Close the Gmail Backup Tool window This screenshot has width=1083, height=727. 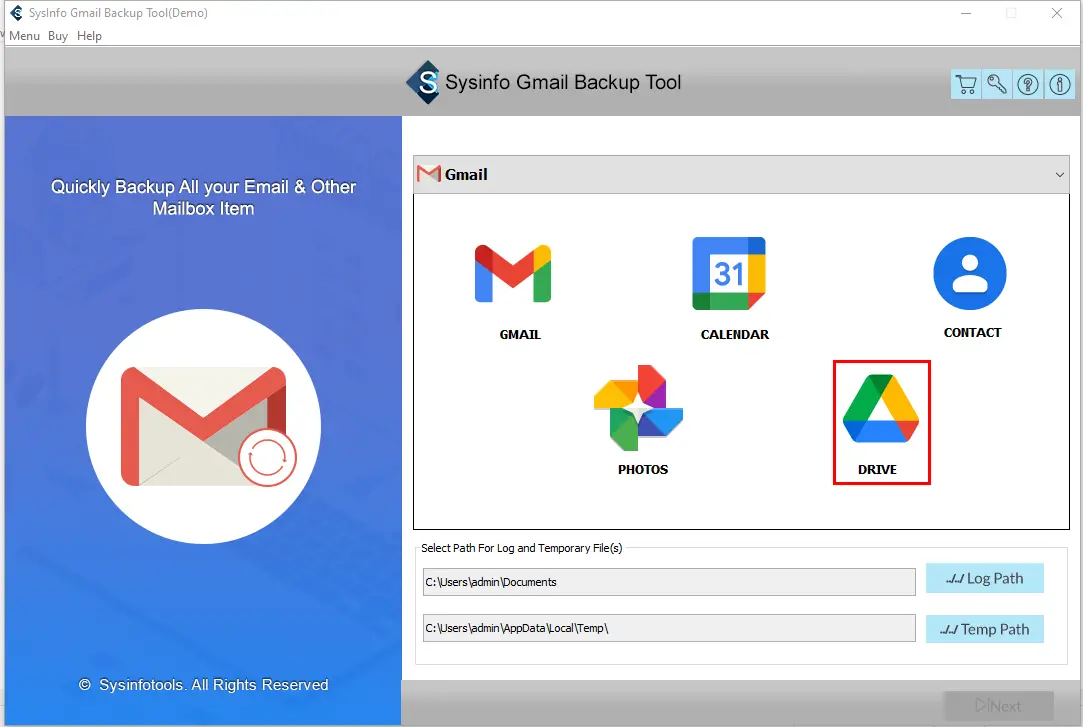1057,13
